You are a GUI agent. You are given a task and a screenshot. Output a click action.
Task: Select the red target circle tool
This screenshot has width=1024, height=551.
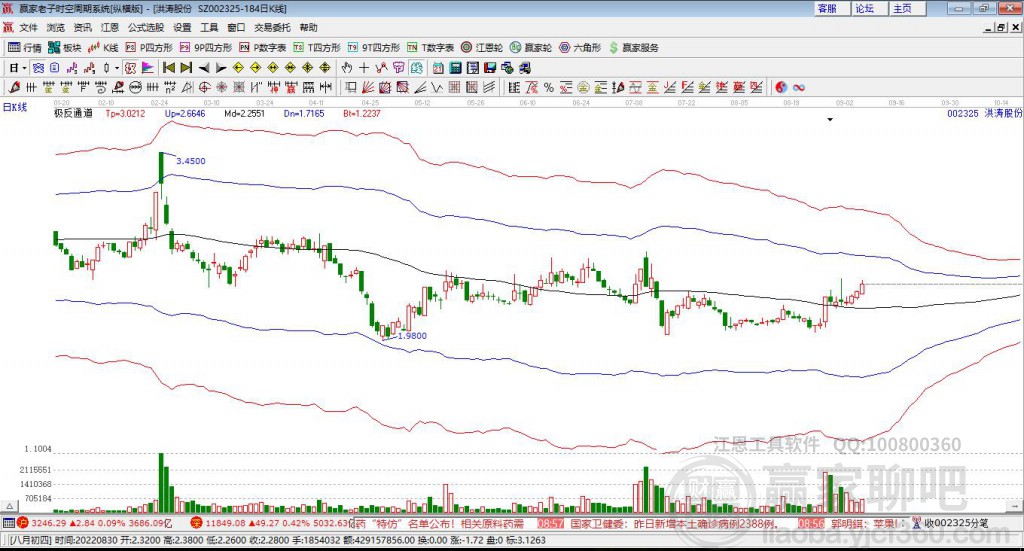click(204, 87)
